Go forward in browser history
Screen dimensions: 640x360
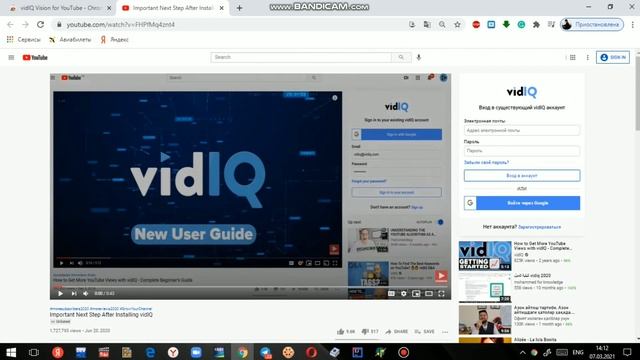click(25, 24)
